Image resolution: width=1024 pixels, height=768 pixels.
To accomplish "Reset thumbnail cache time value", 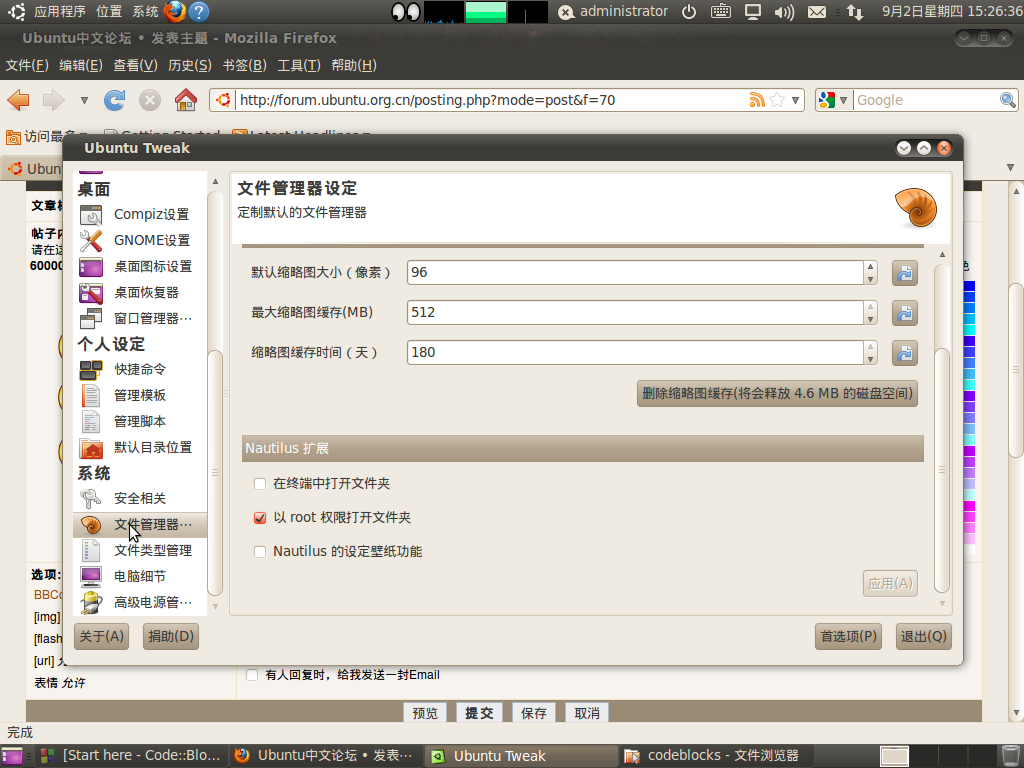I will click(904, 353).
